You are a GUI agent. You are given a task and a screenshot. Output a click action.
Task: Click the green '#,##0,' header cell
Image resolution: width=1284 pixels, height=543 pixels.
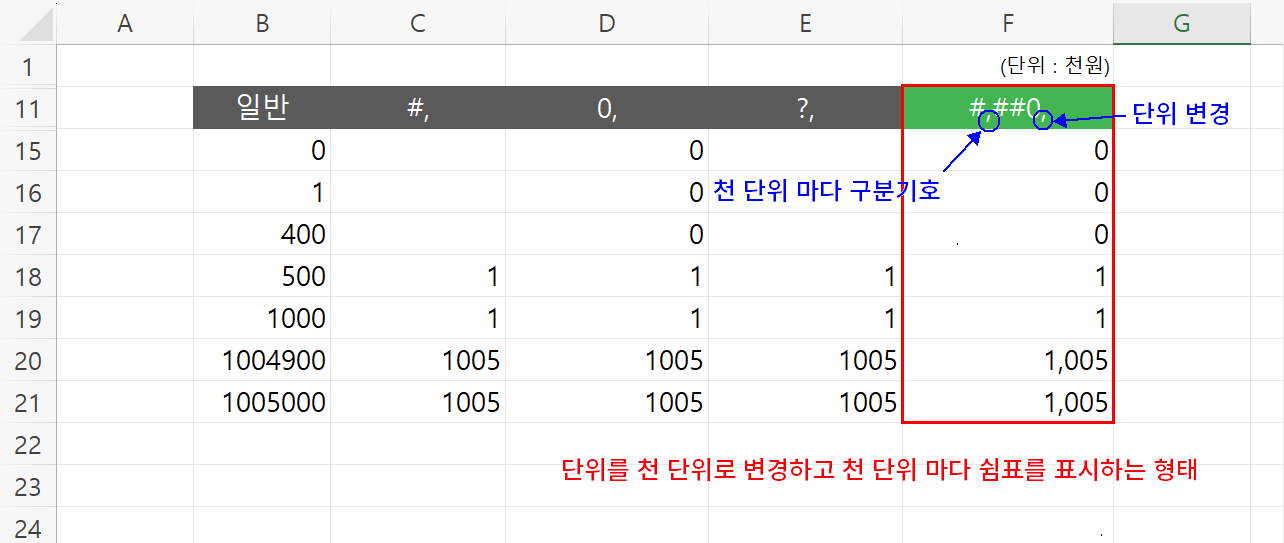point(1007,108)
